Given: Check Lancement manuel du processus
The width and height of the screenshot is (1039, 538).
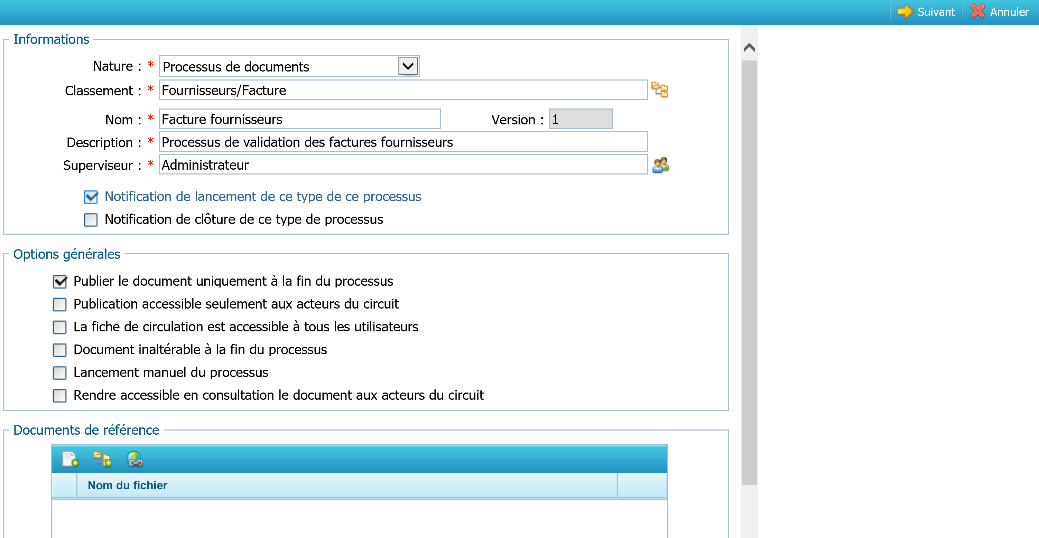Looking at the screenshot, I should pos(60,373).
